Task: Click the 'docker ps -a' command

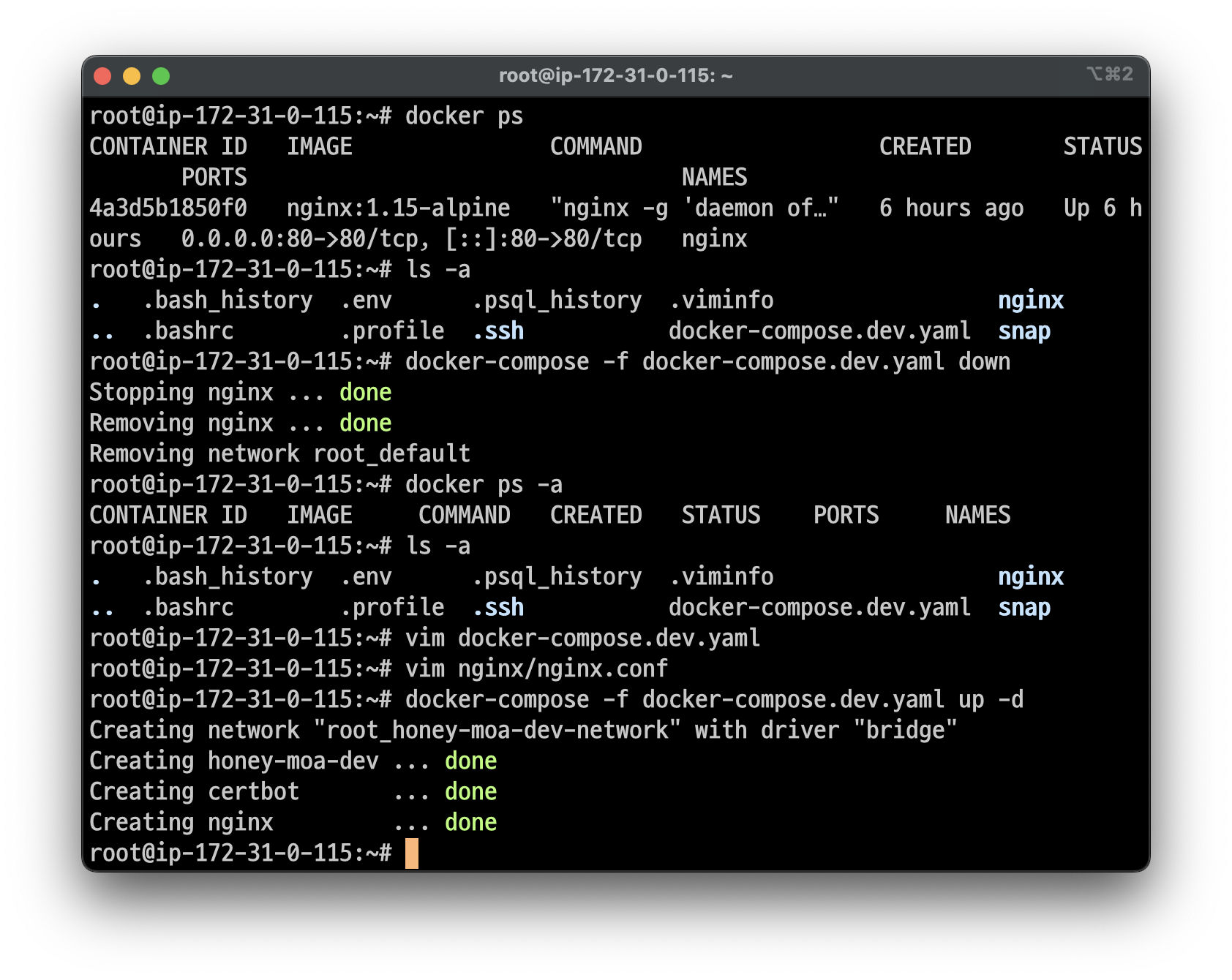Action: pyautogui.click(x=484, y=484)
